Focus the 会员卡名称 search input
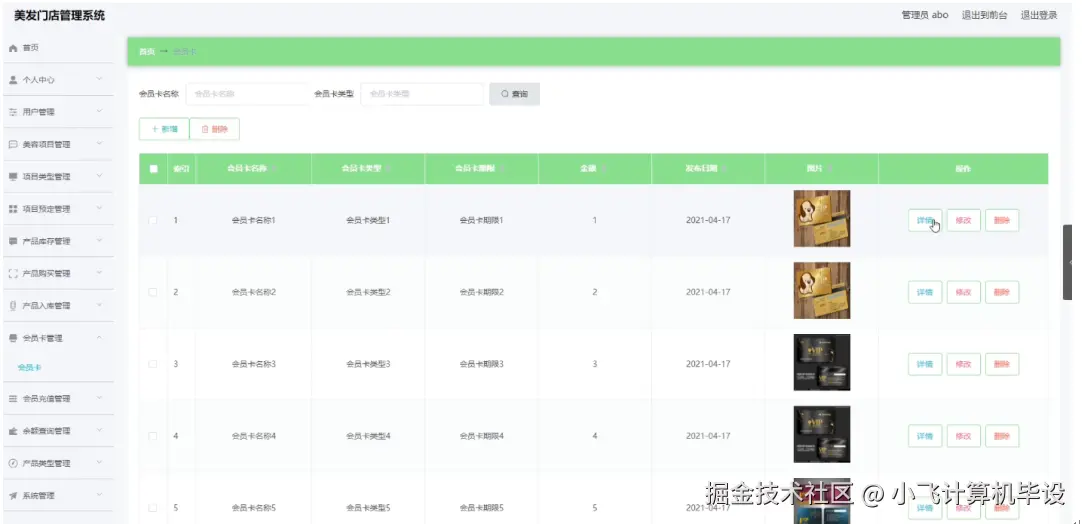1082x524 pixels. tap(247, 94)
